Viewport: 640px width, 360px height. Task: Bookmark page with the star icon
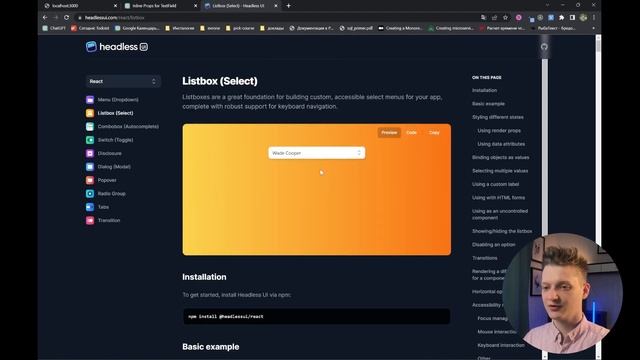click(505, 18)
